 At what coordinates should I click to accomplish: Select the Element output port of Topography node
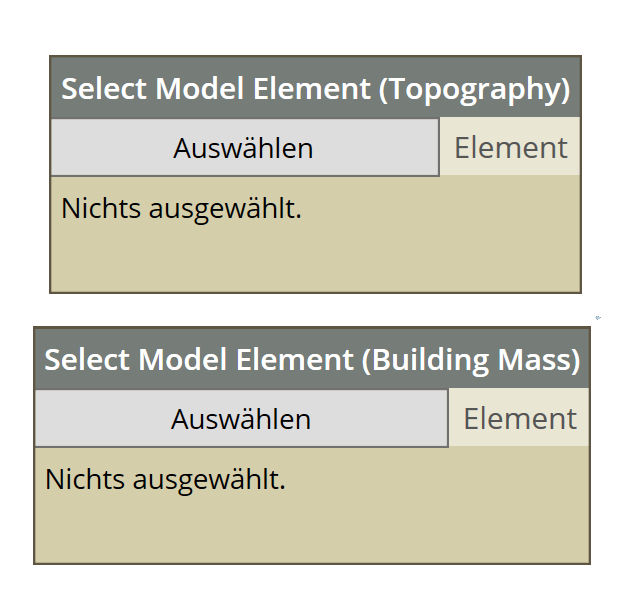(x=510, y=148)
